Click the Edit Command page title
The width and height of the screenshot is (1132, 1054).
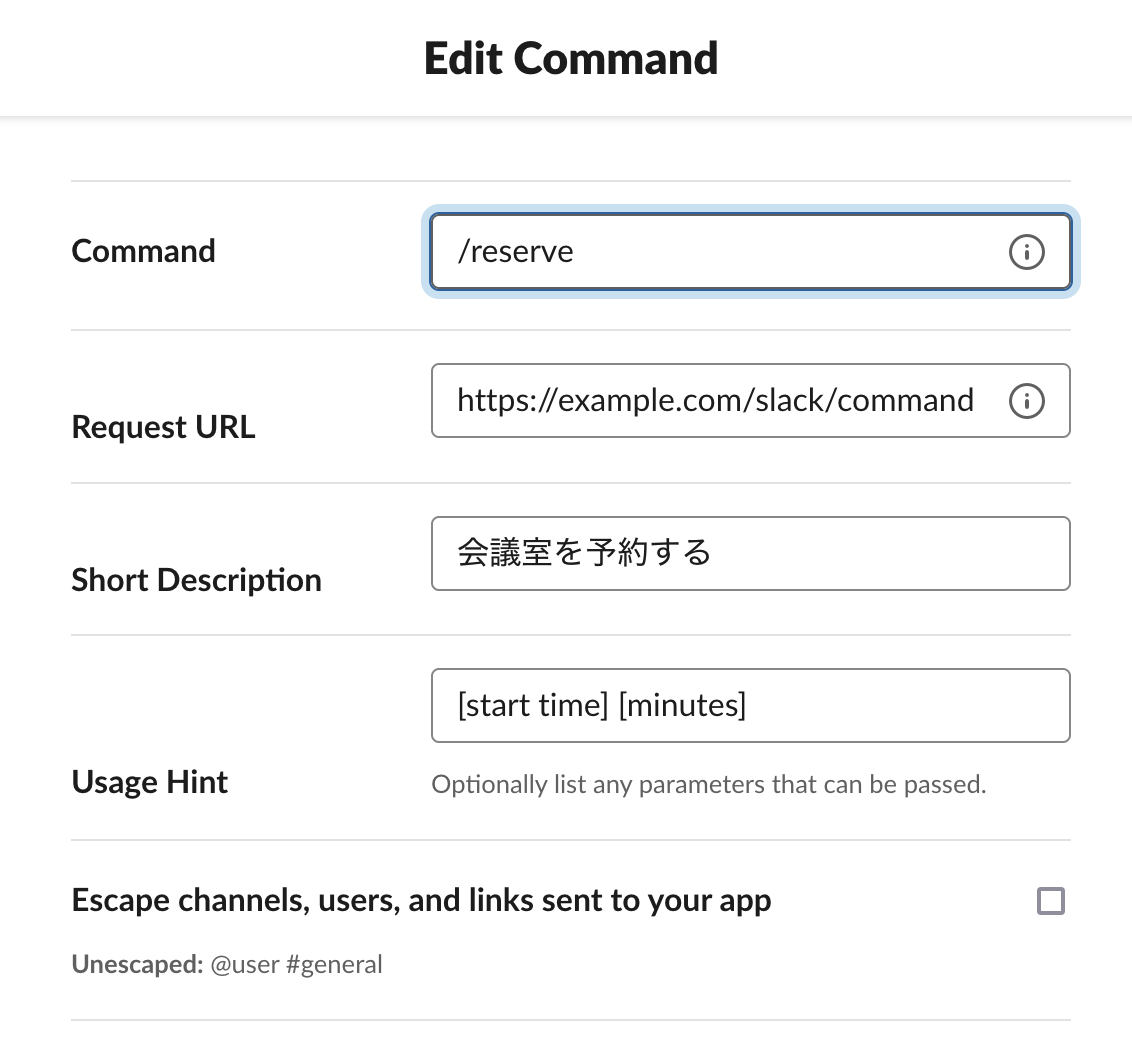point(571,58)
